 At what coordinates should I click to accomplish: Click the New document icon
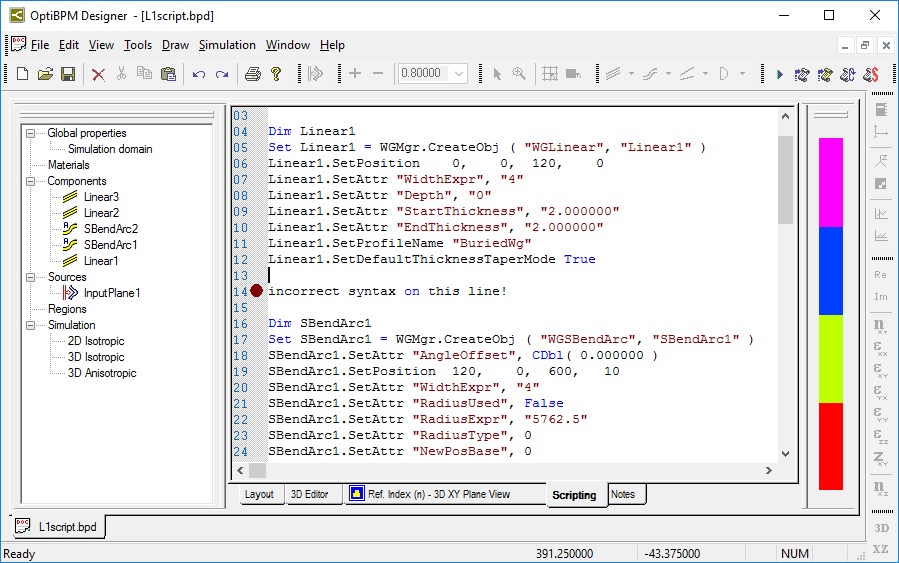click(x=22, y=74)
